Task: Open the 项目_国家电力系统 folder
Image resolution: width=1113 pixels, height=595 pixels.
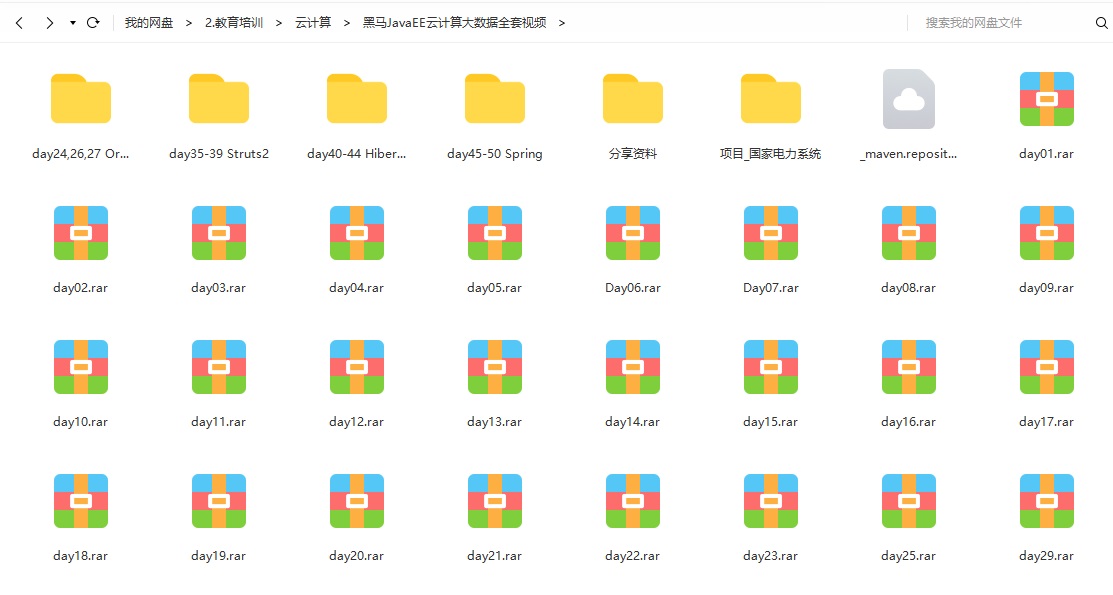Action: pos(771,99)
